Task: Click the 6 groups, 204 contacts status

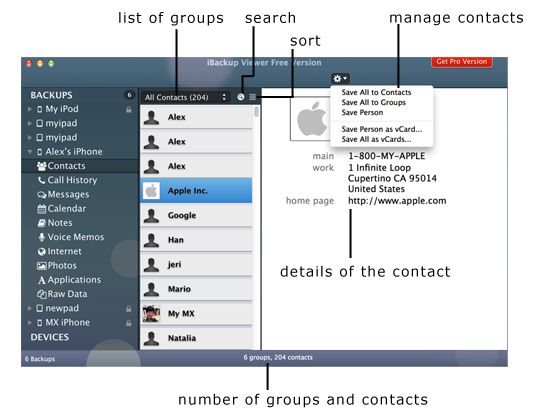Action: 278,358
